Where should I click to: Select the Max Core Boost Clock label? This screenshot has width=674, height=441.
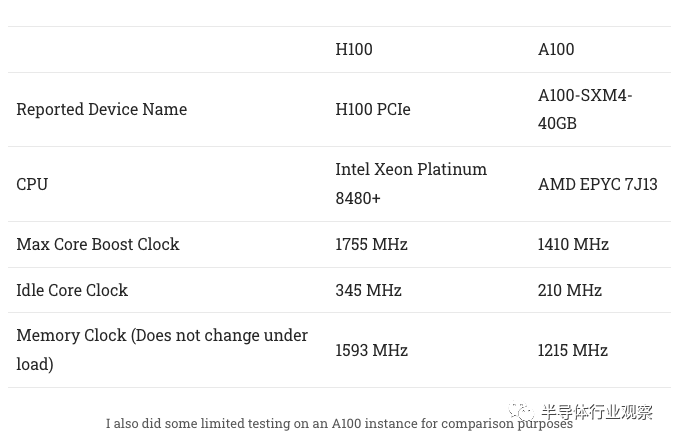click(x=98, y=244)
